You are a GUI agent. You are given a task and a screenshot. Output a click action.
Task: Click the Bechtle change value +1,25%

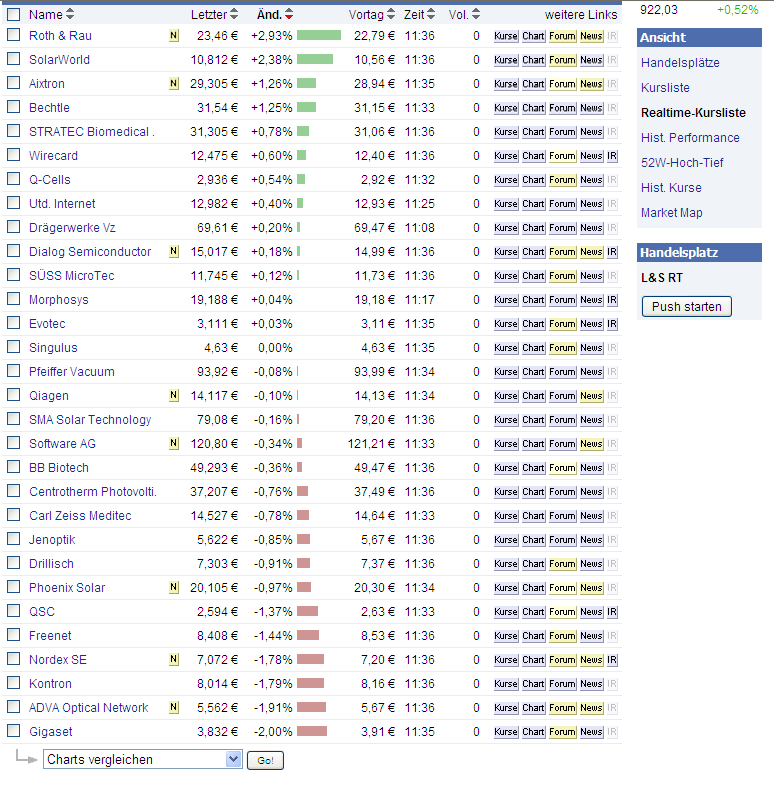[x=271, y=108]
